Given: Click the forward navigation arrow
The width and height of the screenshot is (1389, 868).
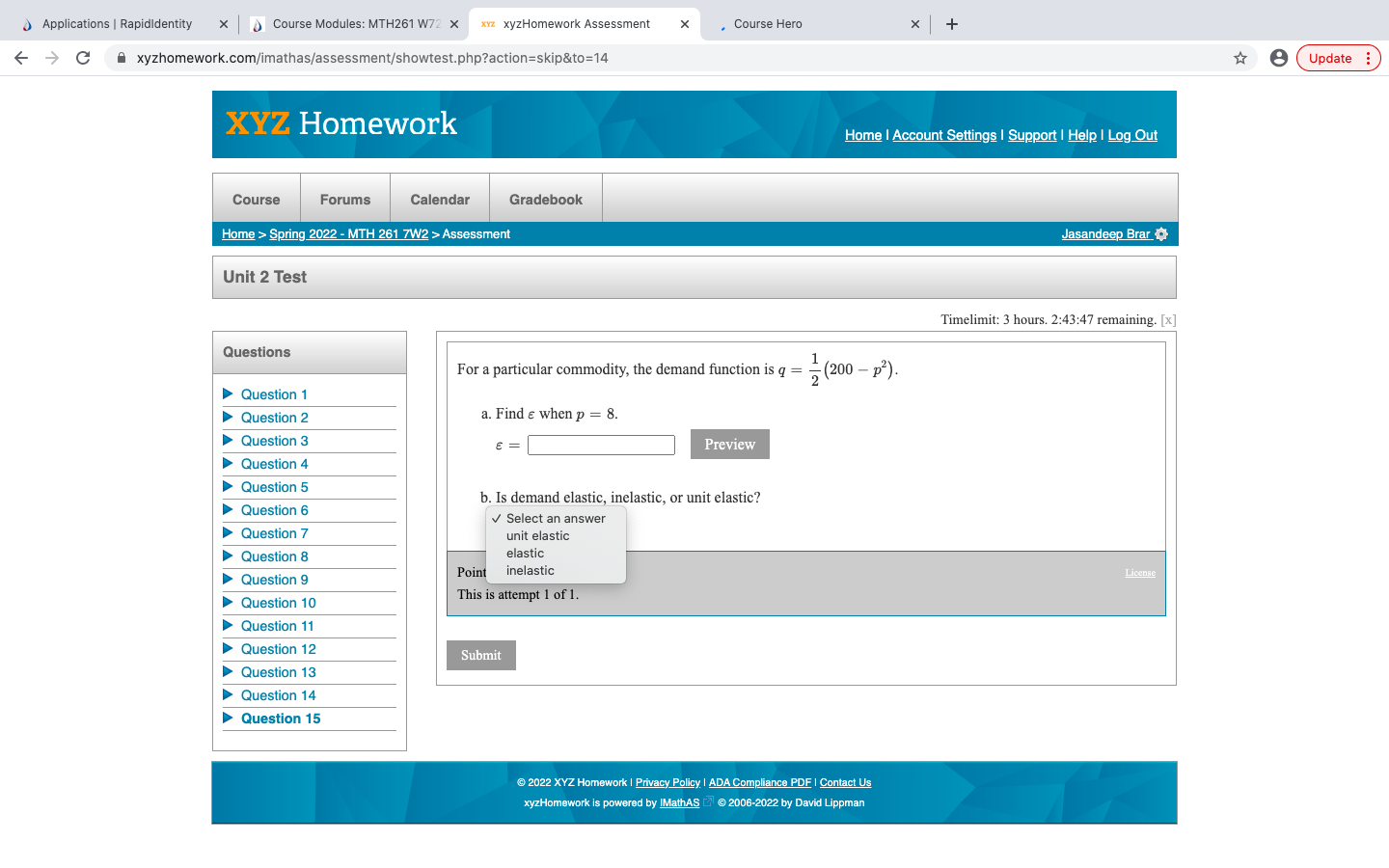Looking at the screenshot, I should [51, 58].
